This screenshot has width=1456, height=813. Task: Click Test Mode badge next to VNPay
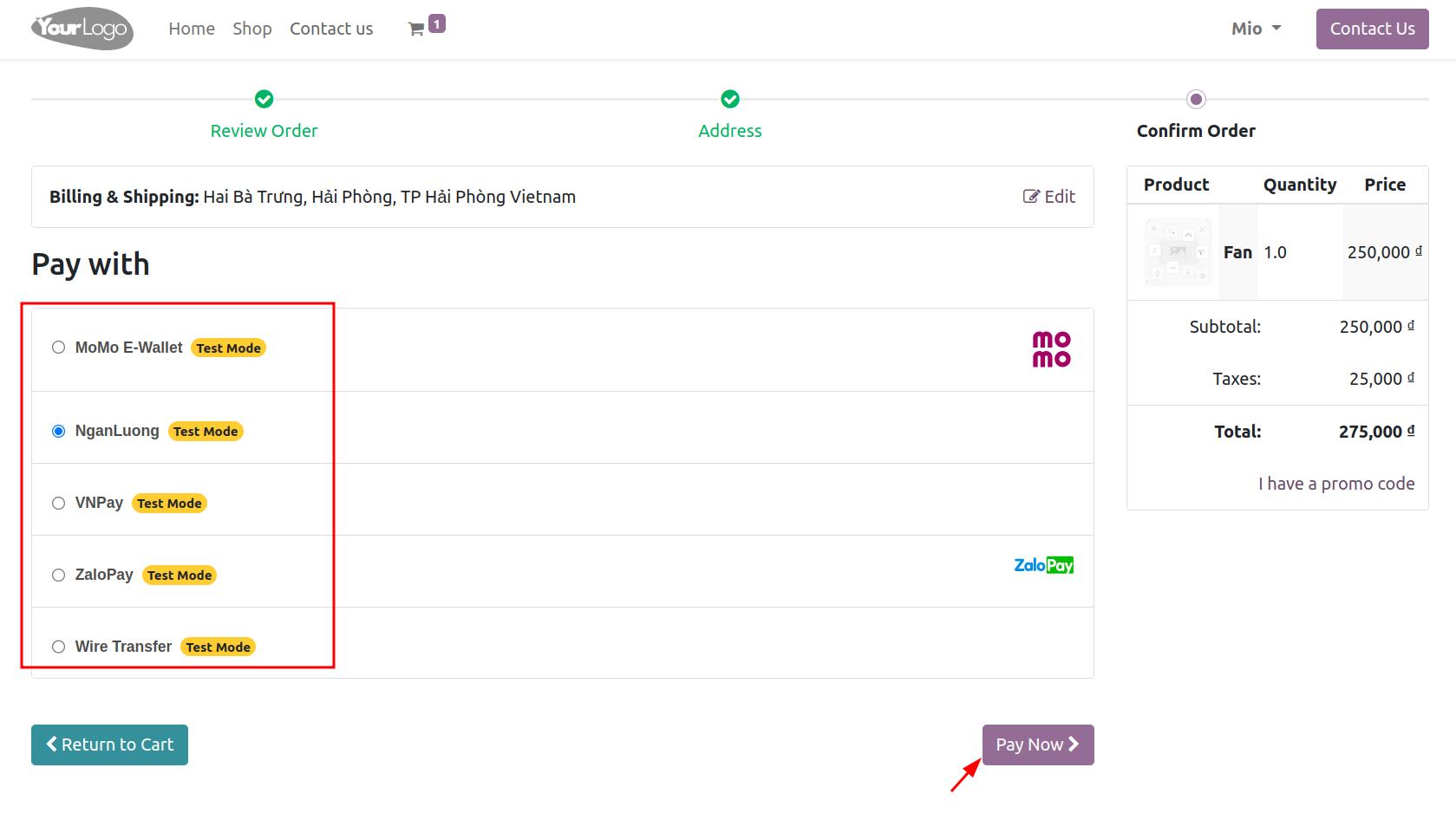pos(169,504)
